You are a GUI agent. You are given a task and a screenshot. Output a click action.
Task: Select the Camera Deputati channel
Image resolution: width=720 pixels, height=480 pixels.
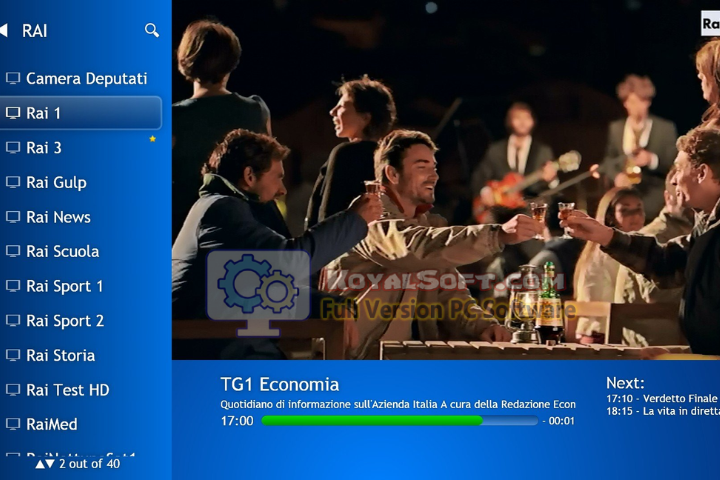(x=81, y=79)
